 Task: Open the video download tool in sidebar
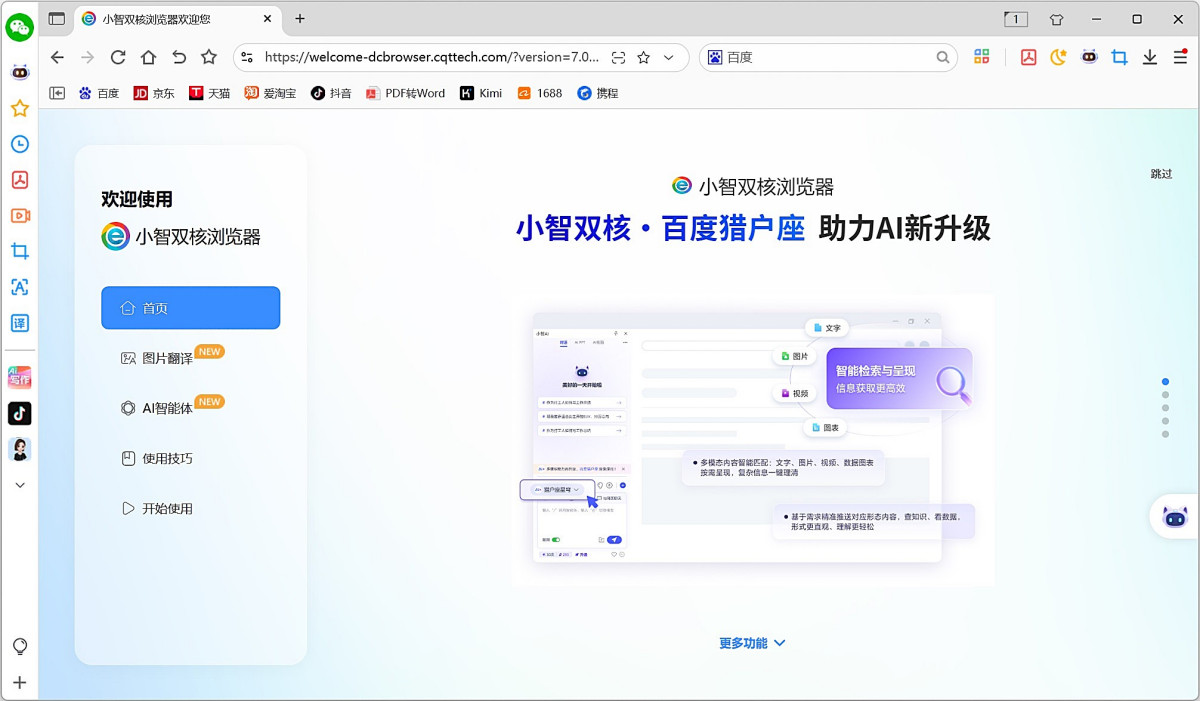[x=19, y=215]
